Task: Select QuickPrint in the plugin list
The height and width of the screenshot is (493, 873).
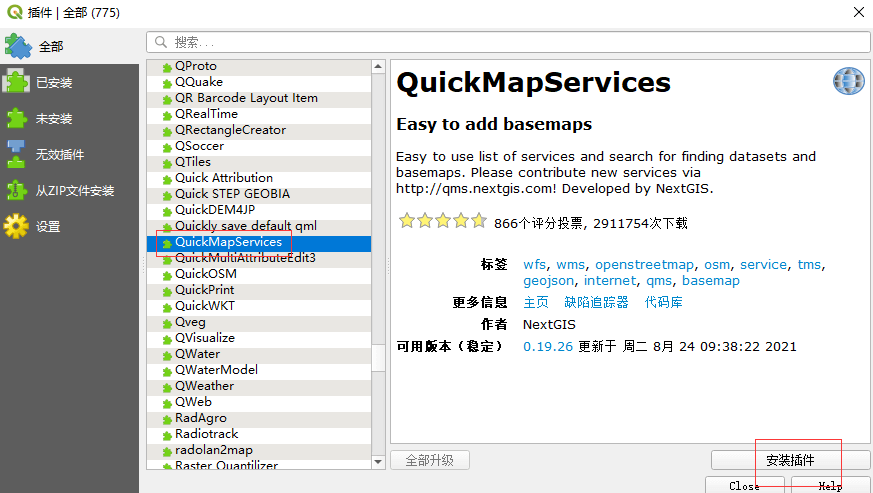Action: point(258,290)
